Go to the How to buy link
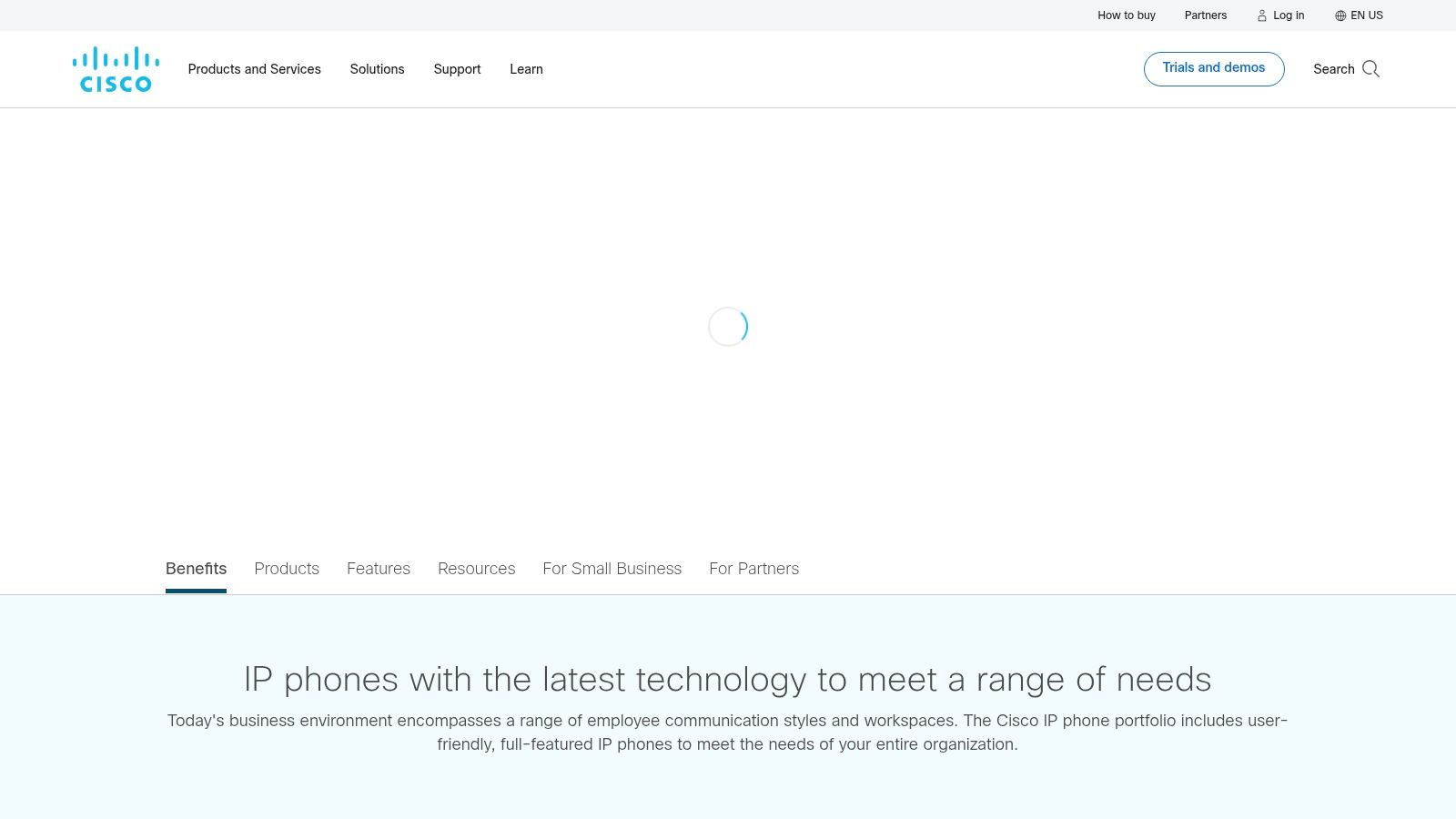The width and height of the screenshot is (1456, 819). (x=1127, y=15)
